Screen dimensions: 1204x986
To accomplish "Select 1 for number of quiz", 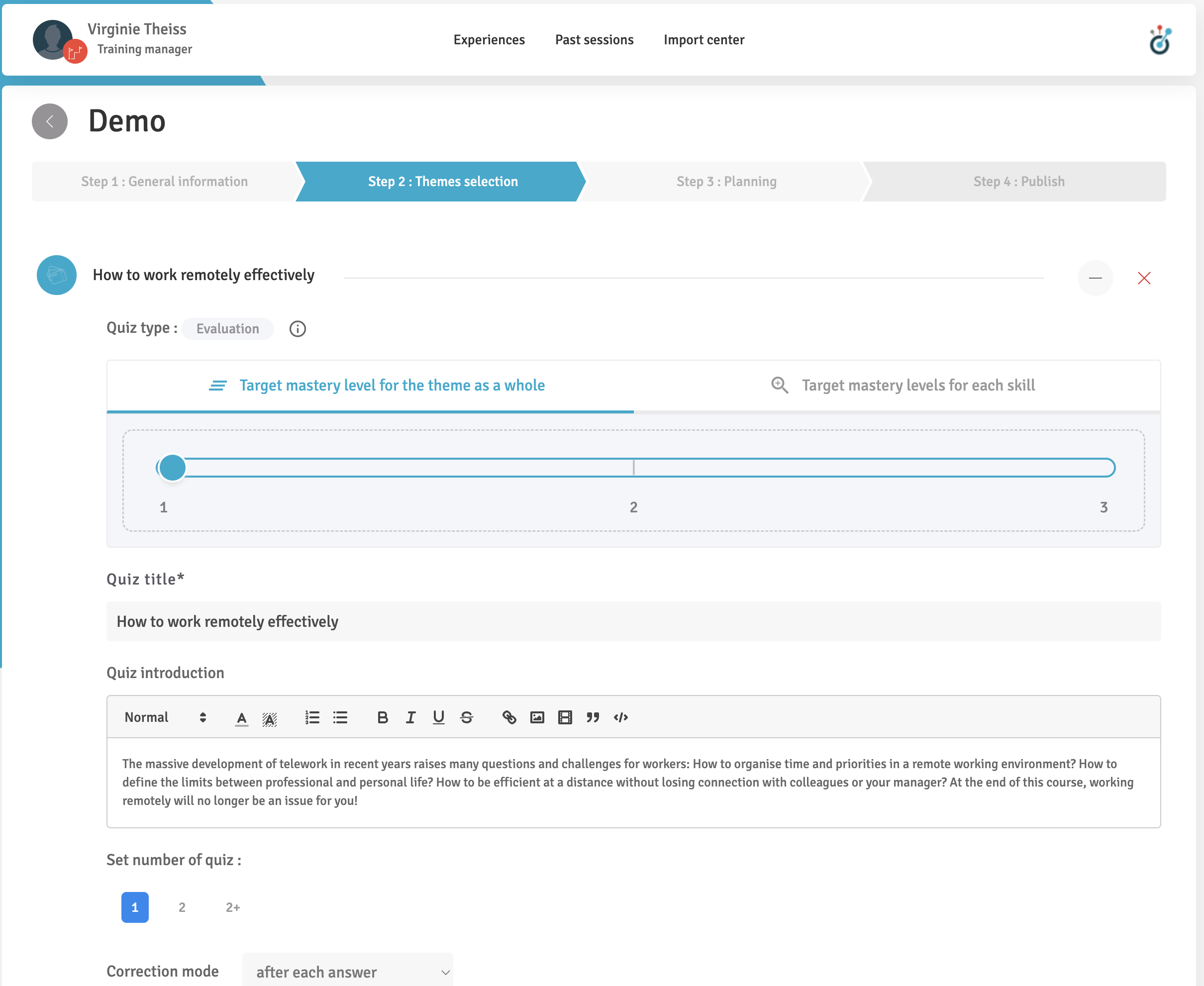I will pyautogui.click(x=135, y=907).
